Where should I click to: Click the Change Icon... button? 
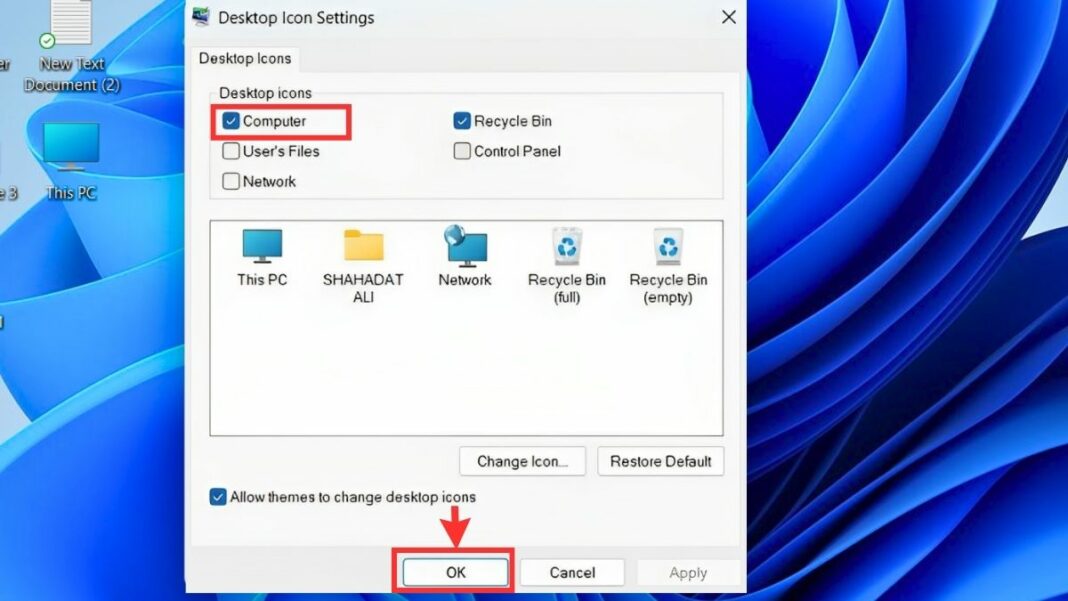522,461
